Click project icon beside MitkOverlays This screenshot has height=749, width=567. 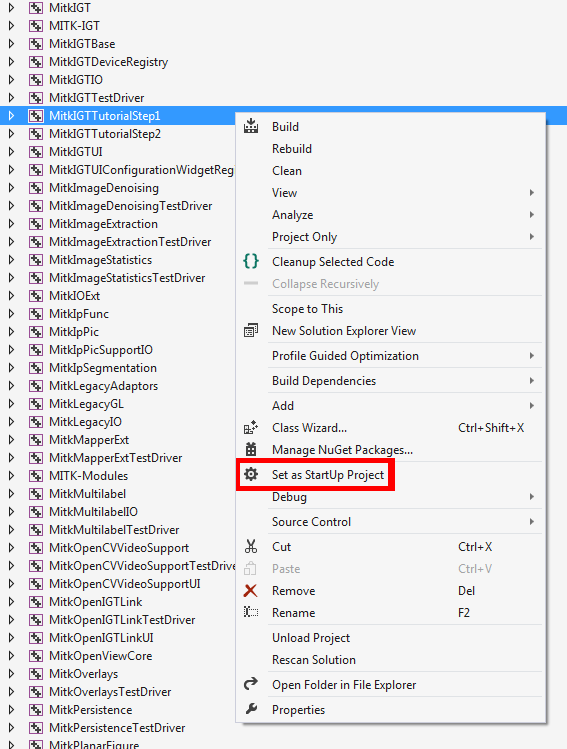pos(35,674)
